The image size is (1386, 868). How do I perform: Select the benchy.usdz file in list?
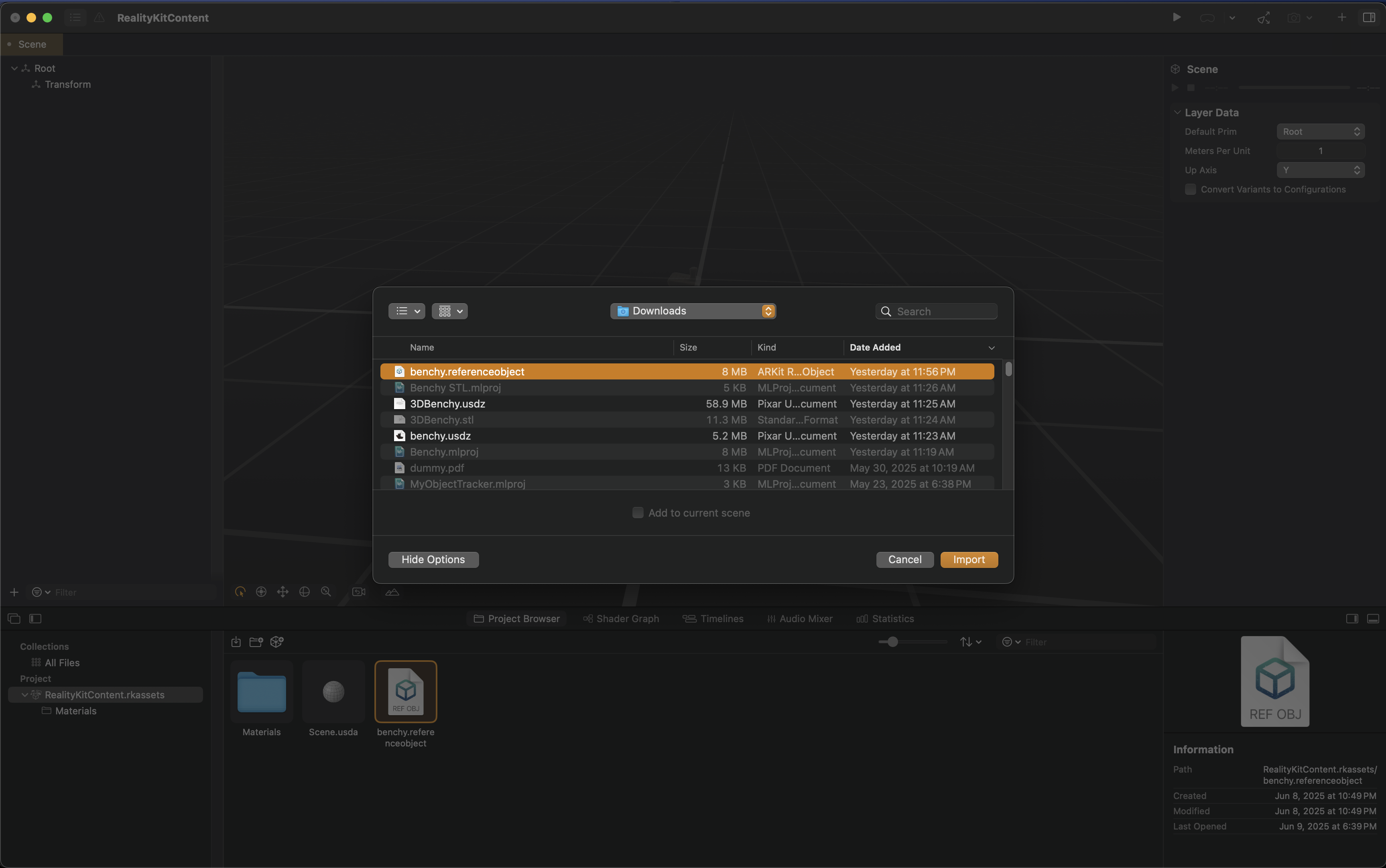440,436
